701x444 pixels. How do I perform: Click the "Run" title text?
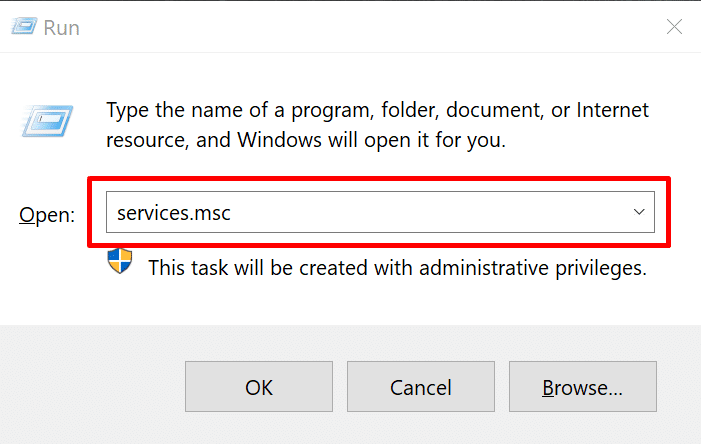[x=60, y=27]
